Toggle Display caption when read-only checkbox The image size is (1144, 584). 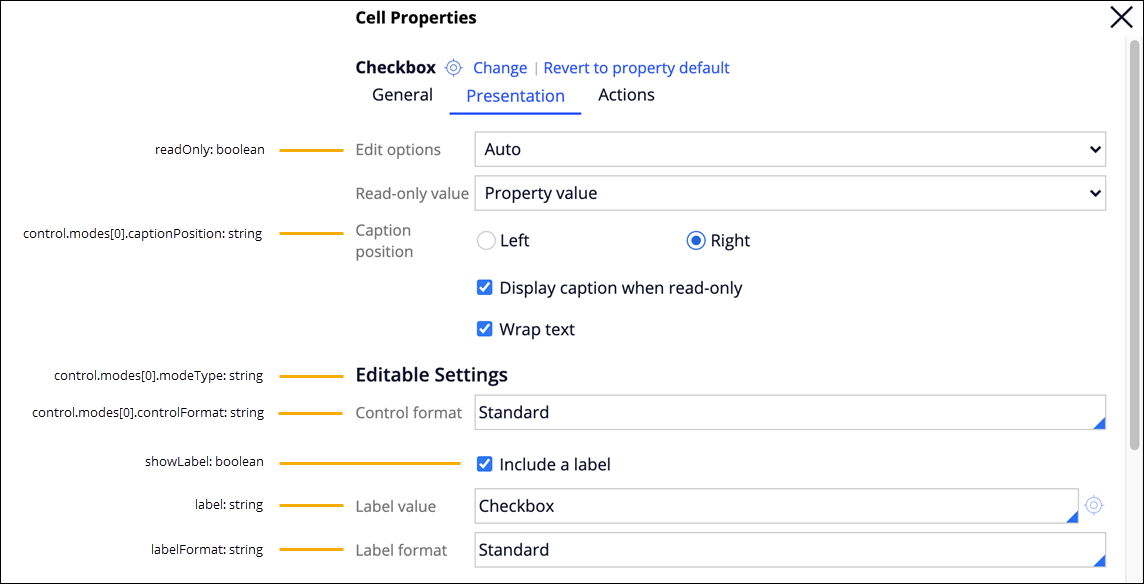coord(485,288)
